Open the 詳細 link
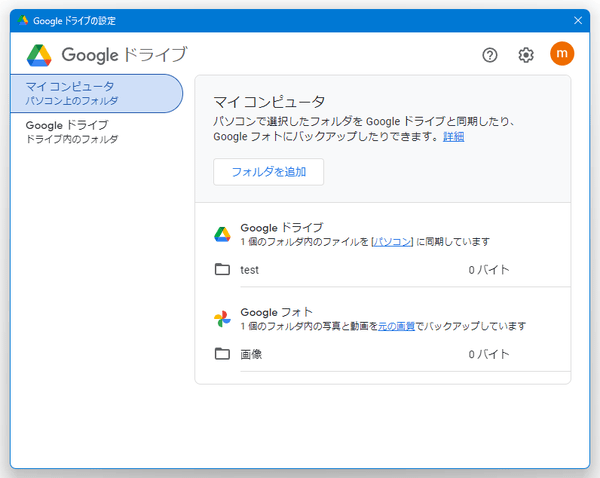This screenshot has height=478, width=600. (x=453, y=137)
